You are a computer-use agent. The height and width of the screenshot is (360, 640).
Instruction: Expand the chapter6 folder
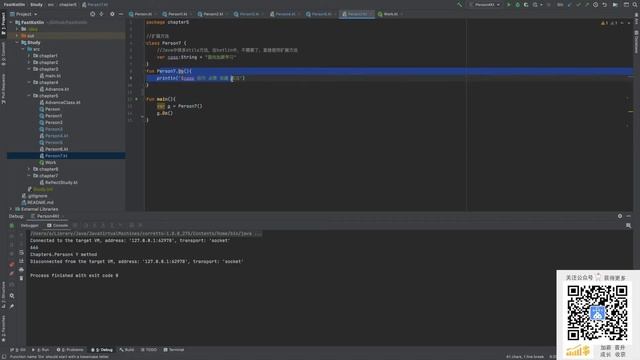click(29, 169)
